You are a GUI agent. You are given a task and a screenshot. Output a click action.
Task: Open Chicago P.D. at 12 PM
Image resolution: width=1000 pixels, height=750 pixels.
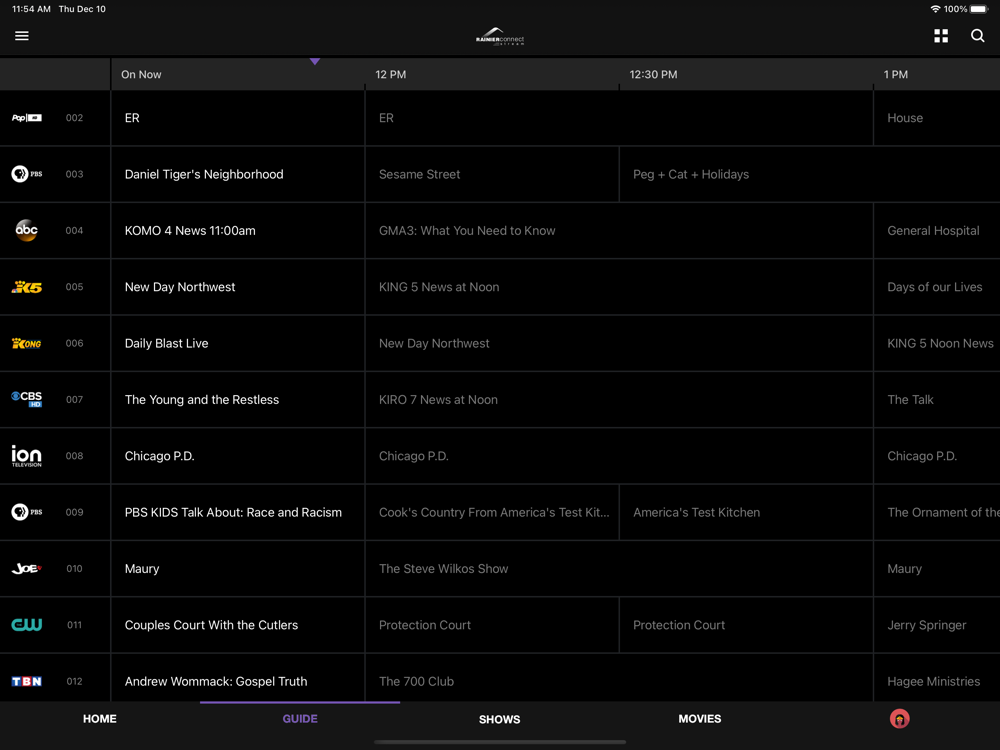click(619, 456)
